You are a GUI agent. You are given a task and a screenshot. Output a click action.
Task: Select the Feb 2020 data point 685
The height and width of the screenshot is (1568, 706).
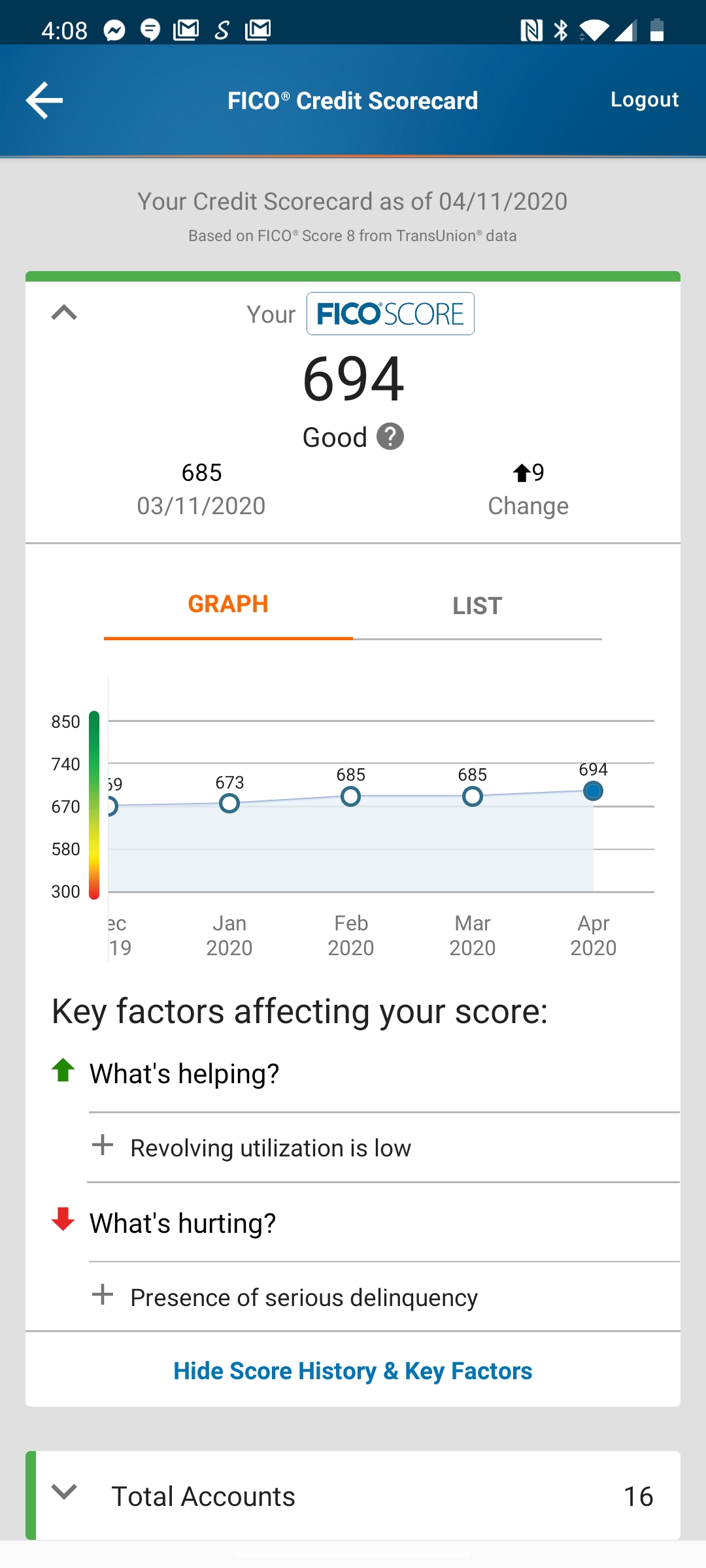[351, 796]
